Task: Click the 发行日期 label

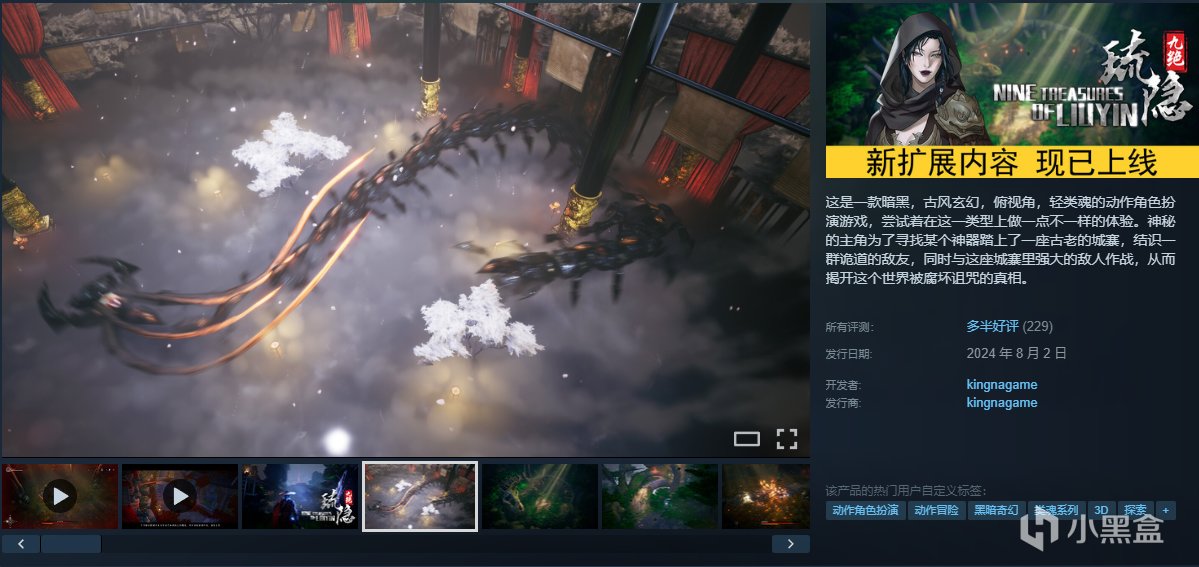Action: [x=849, y=354]
